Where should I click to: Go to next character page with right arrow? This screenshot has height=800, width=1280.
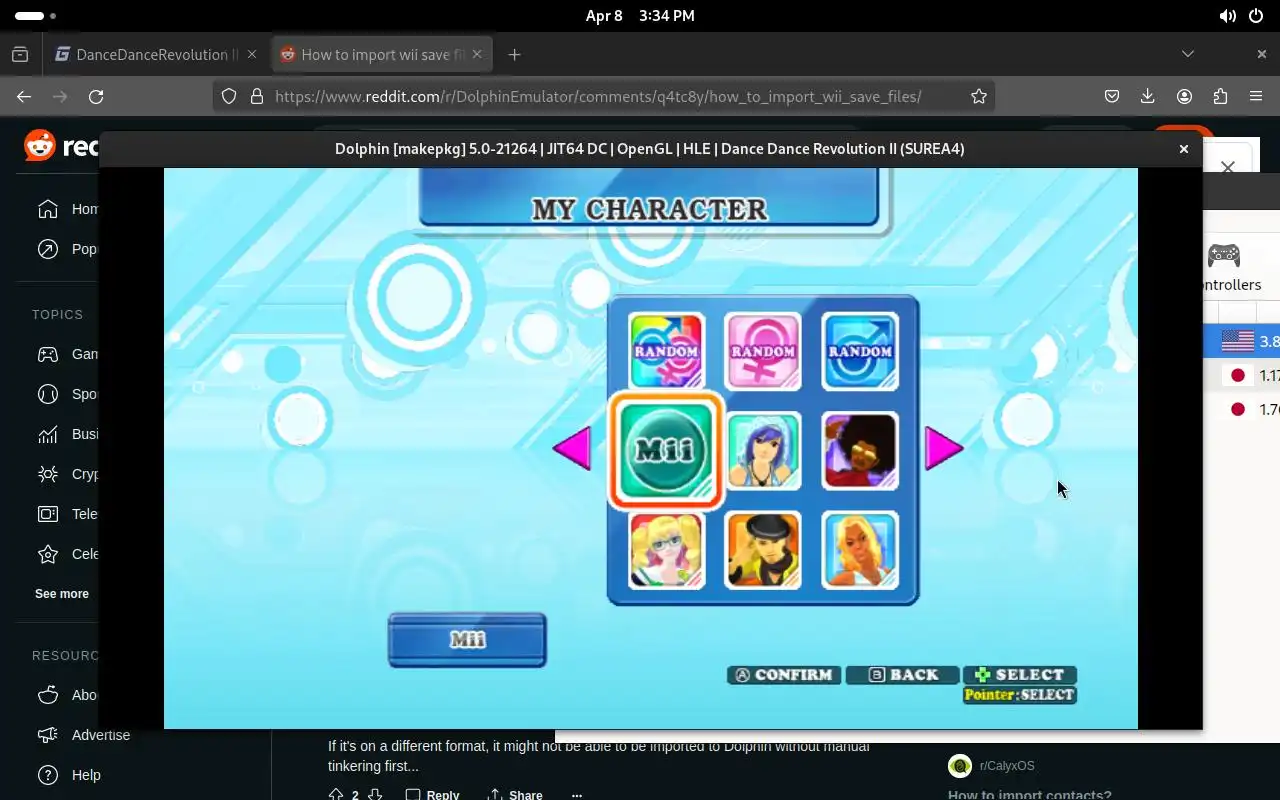(x=943, y=448)
